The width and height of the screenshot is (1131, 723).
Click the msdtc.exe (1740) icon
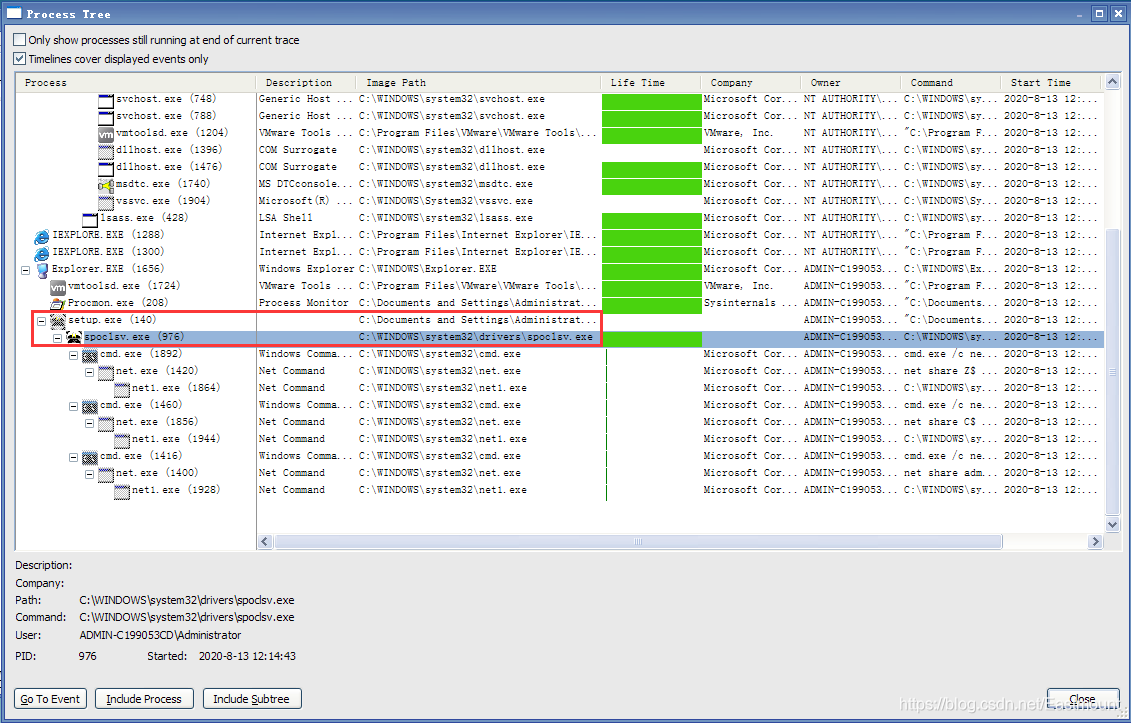tap(106, 185)
